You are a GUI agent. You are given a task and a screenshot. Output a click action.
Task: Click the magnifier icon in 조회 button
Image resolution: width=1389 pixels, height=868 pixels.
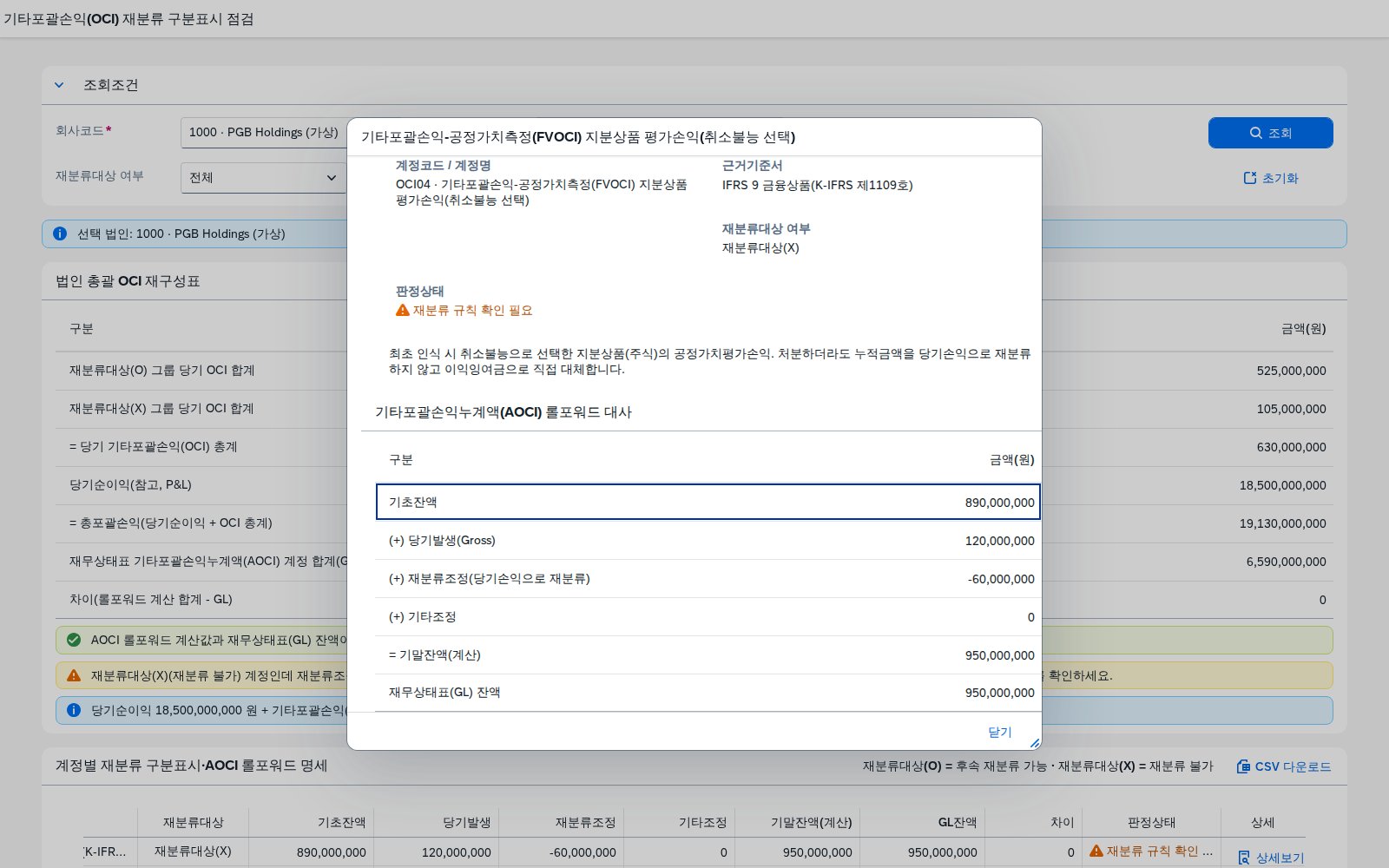[1255, 133]
